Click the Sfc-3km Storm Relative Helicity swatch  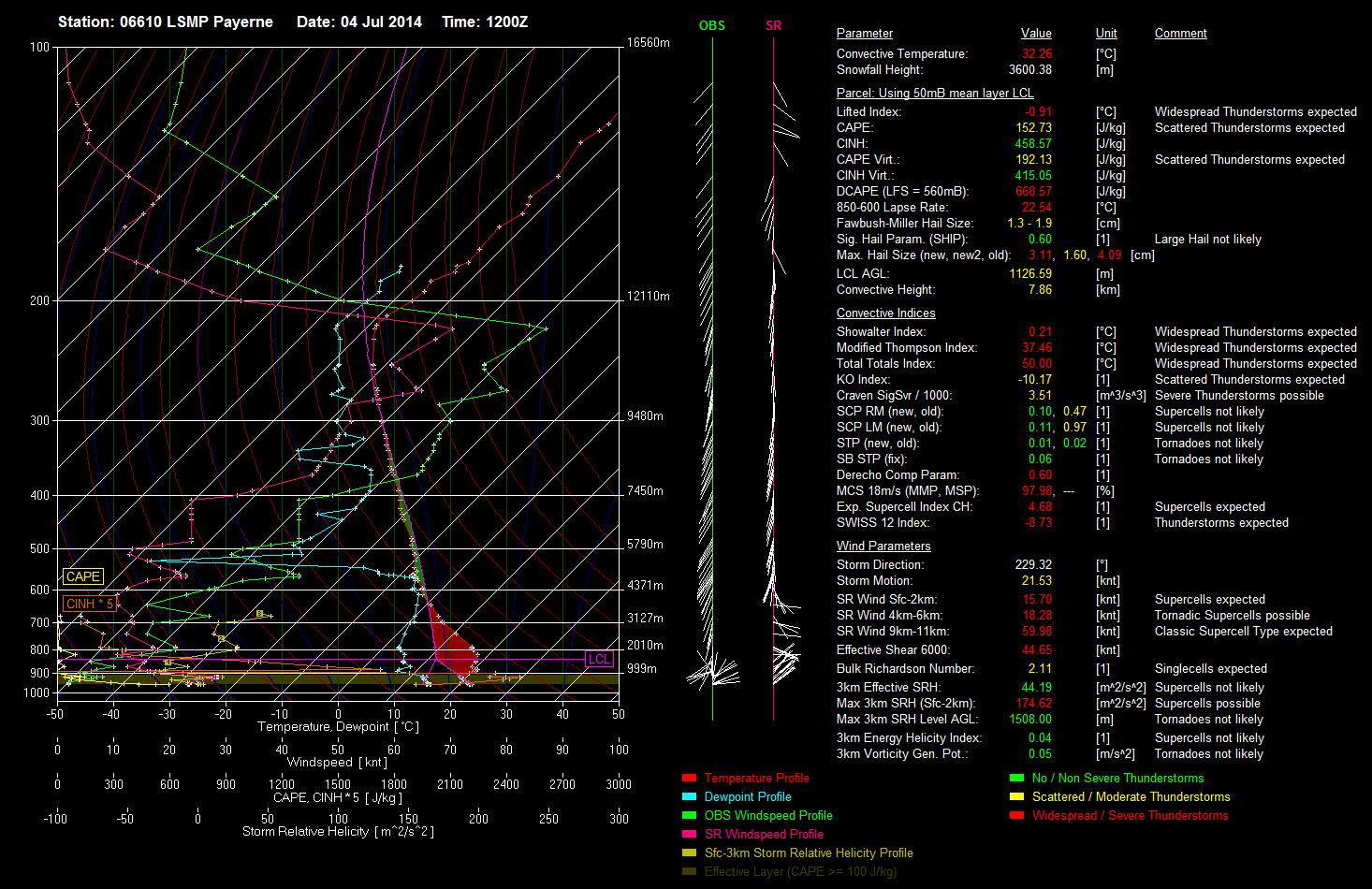[689, 853]
